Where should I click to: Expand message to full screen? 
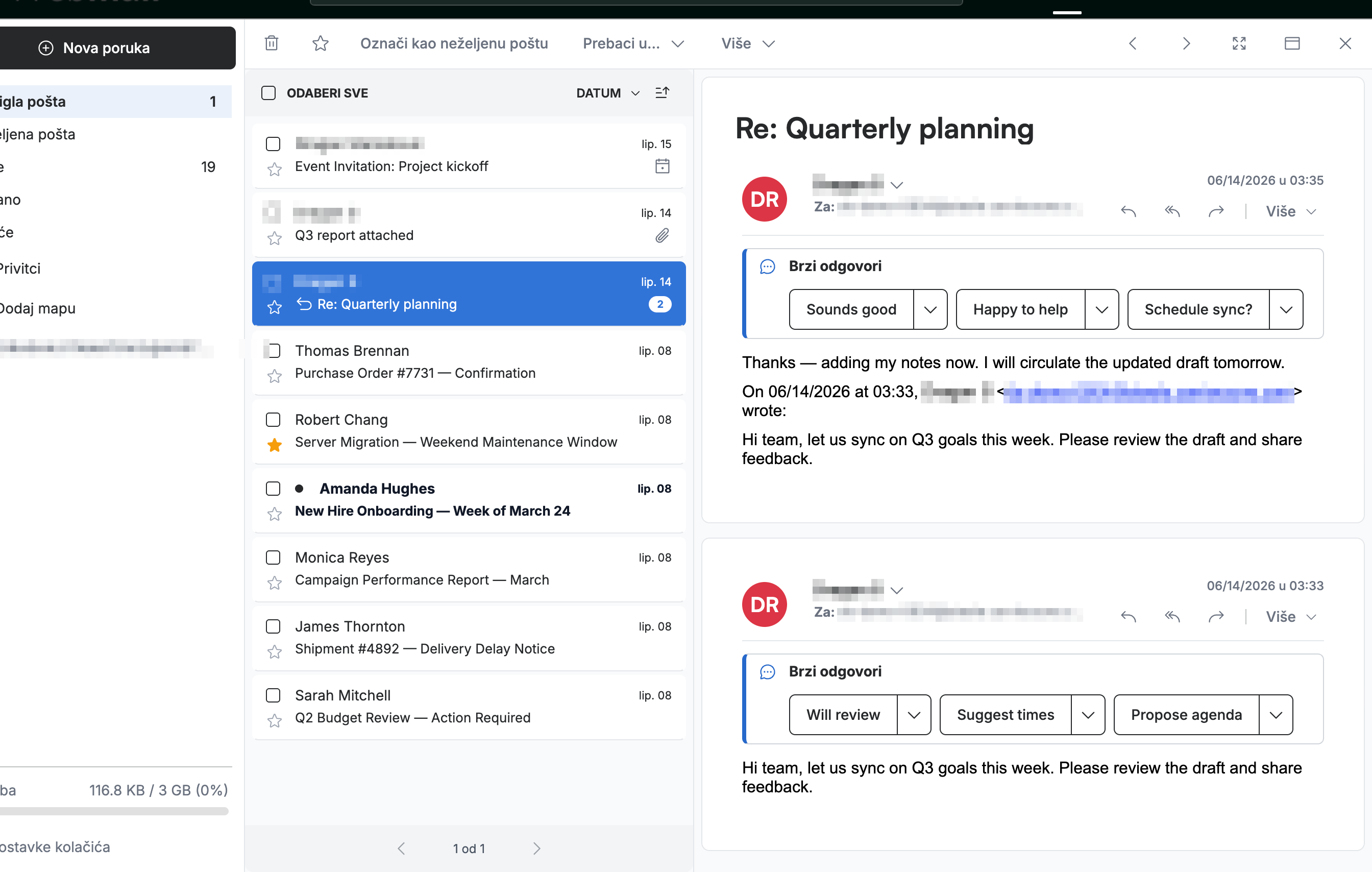(x=1239, y=43)
